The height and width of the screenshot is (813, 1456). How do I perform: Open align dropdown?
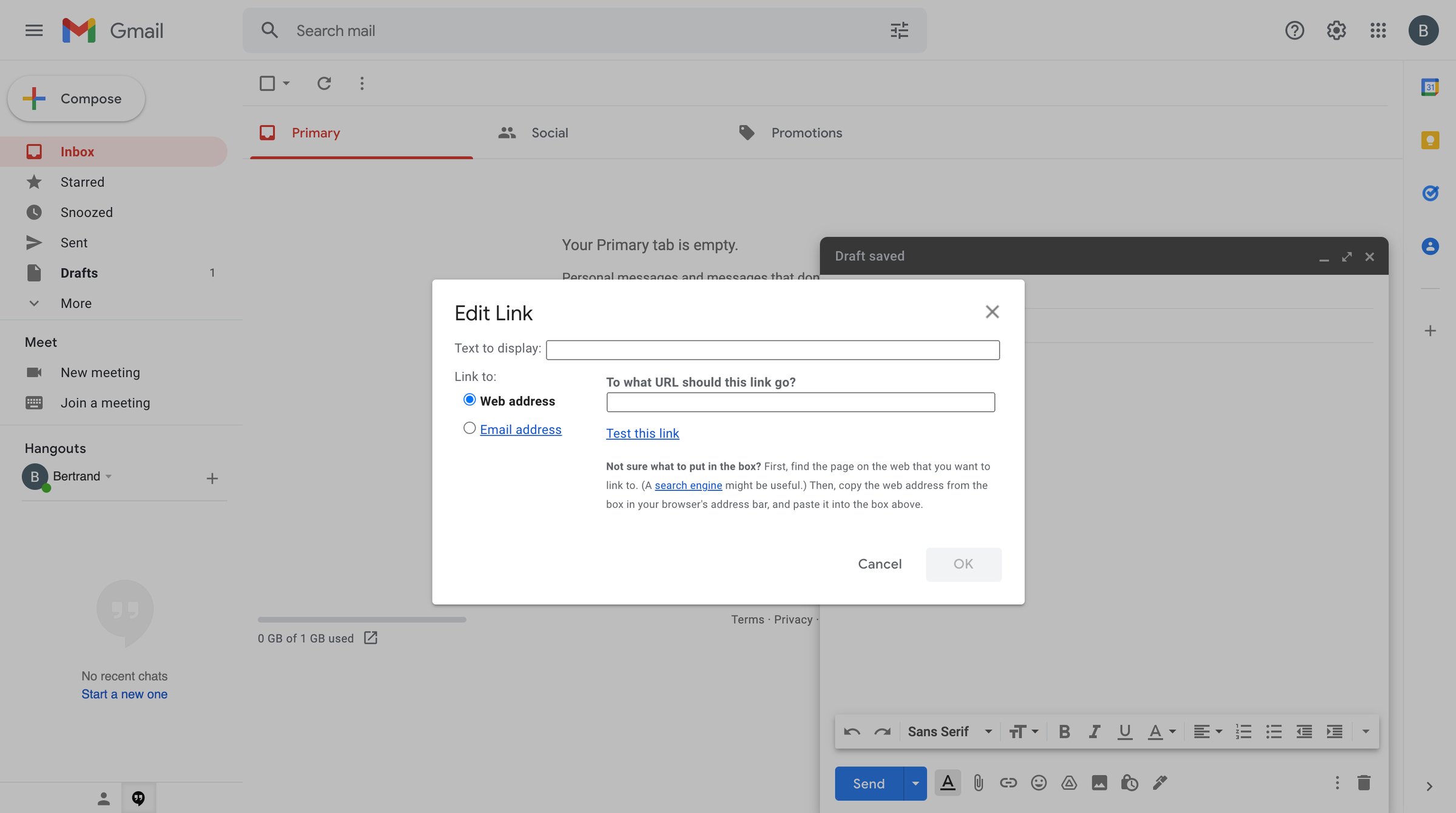tap(1207, 732)
